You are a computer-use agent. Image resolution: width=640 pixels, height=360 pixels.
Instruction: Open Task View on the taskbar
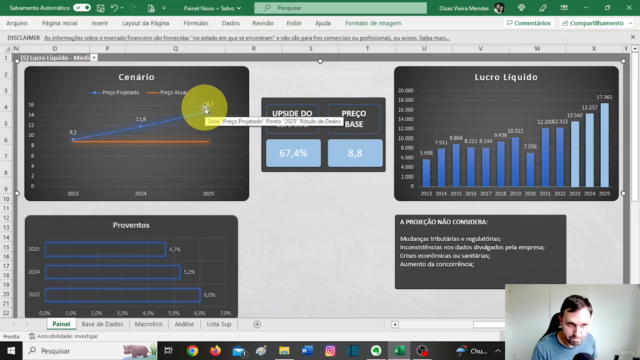point(168,351)
